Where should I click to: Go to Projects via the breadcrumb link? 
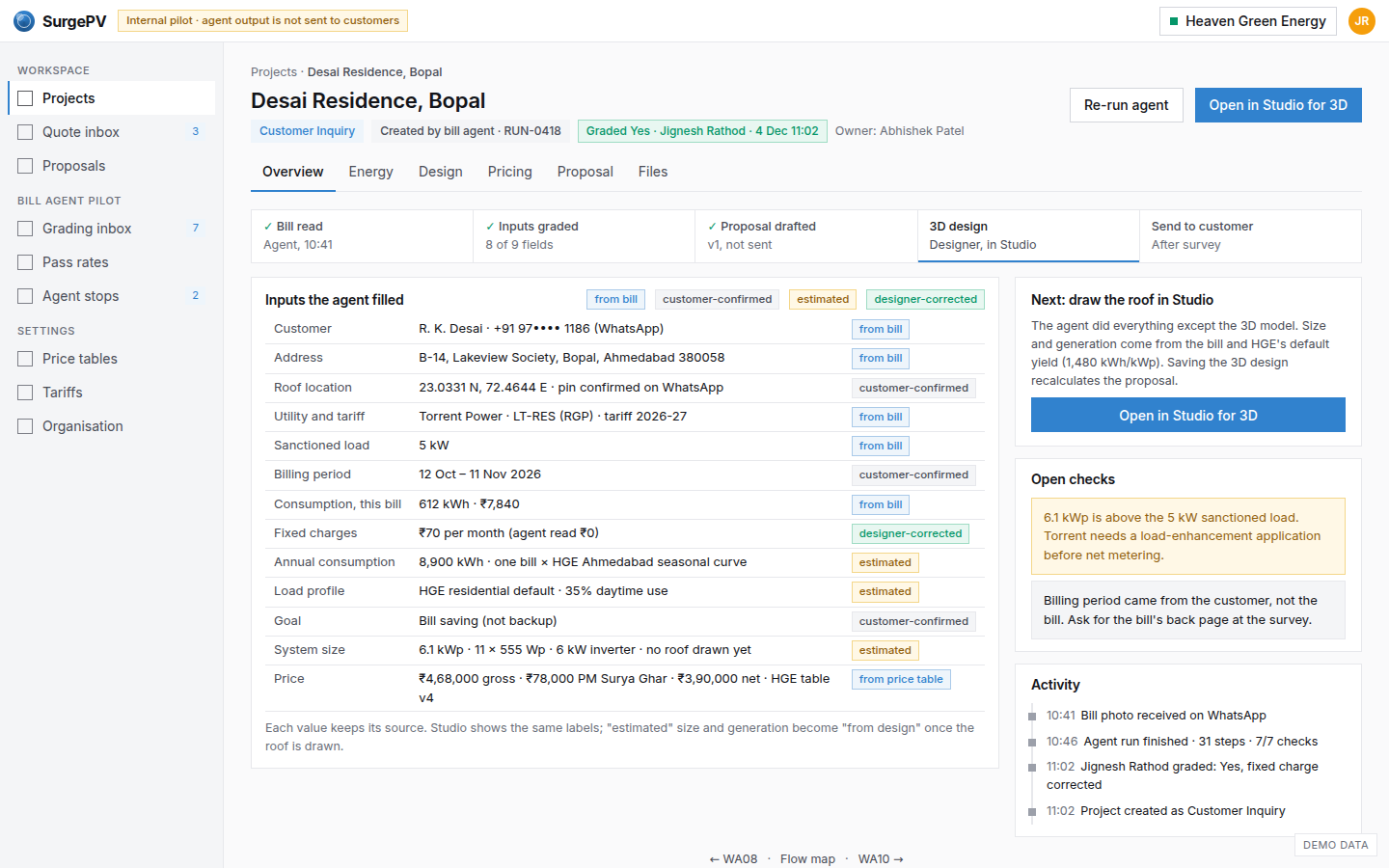pyautogui.click(x=274, y=72)
